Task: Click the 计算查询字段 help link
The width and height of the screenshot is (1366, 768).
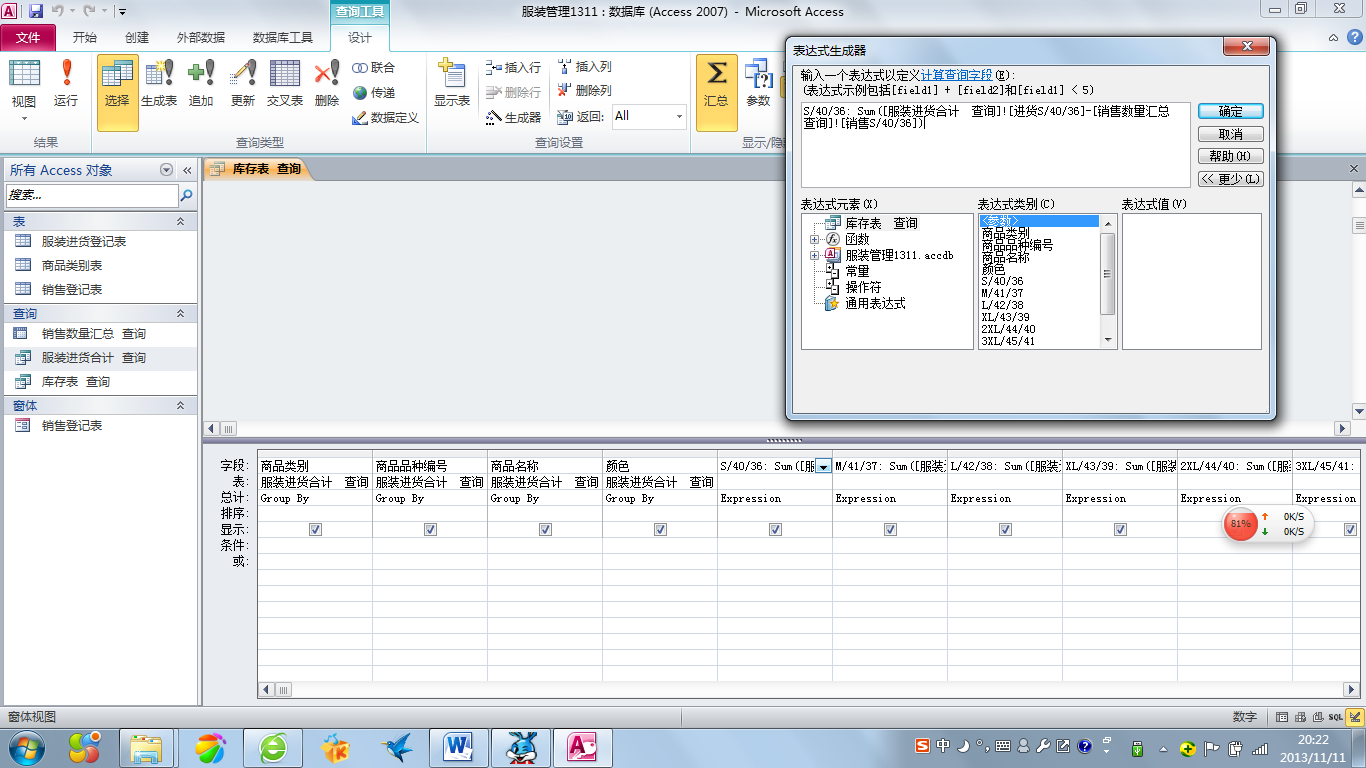Action: pyautogui.click(x=956, y=75)
